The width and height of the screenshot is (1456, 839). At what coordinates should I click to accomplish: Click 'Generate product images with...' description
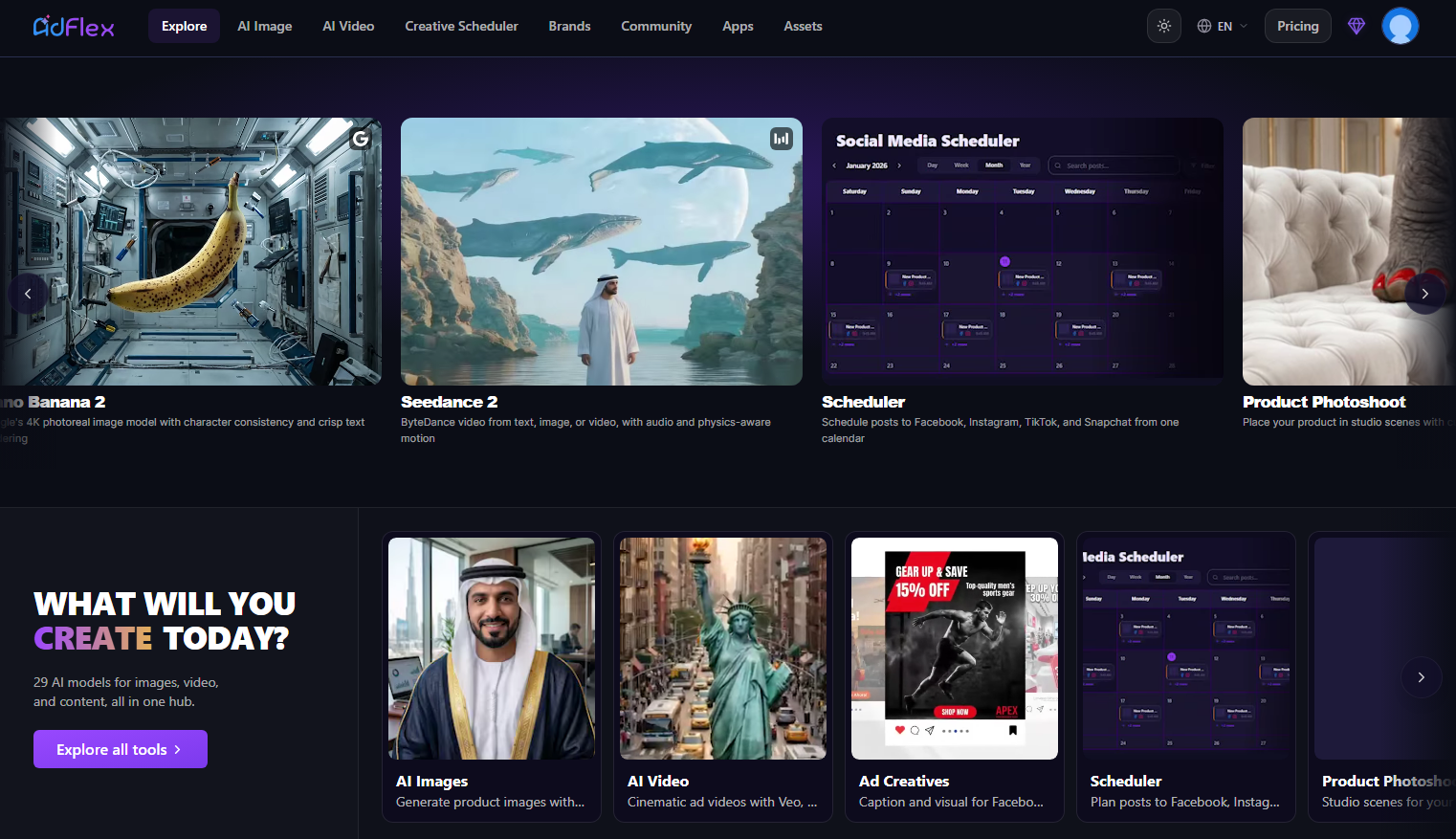[x=490, y=802]
